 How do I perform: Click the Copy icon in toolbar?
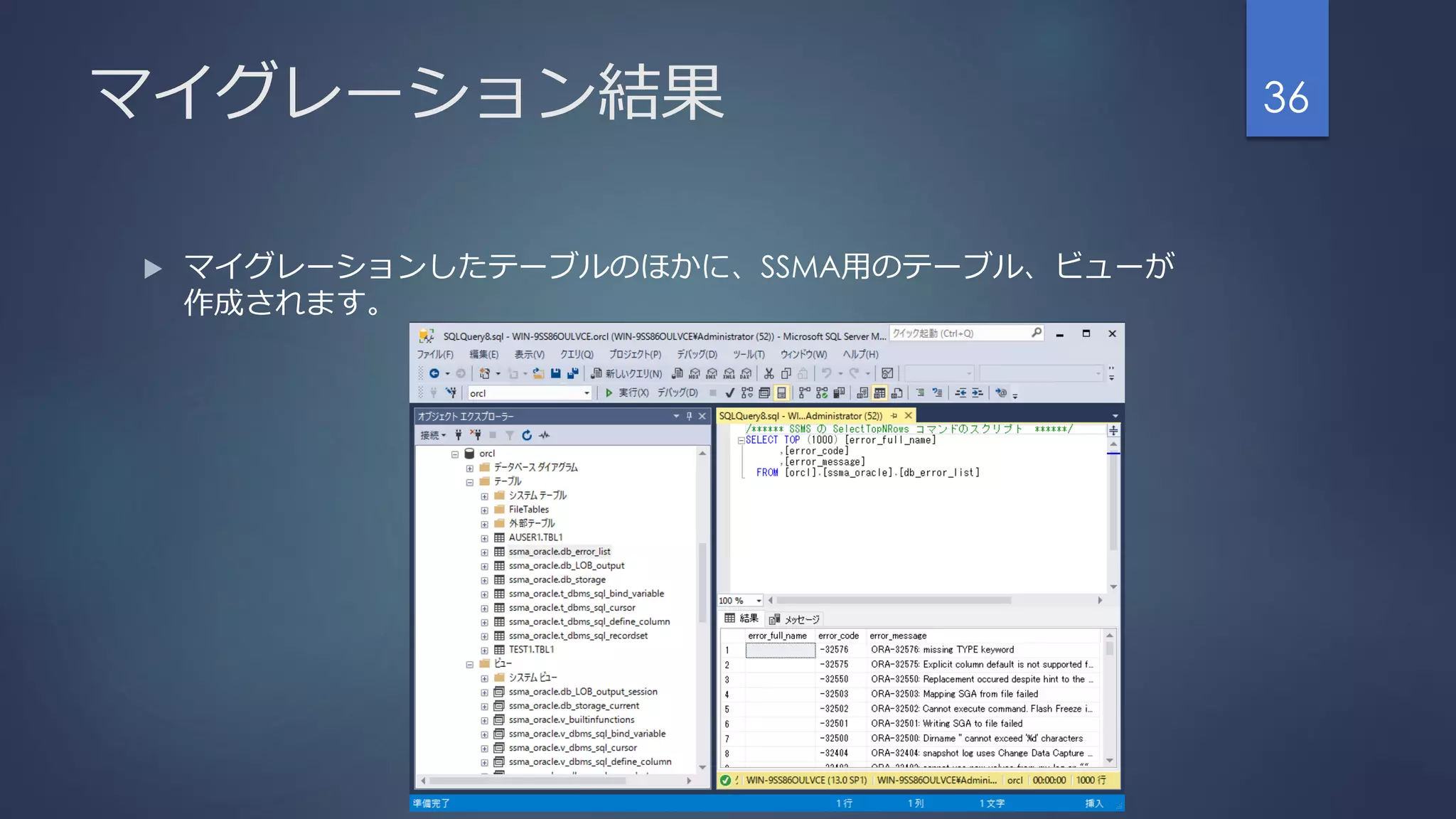(786, 373)
